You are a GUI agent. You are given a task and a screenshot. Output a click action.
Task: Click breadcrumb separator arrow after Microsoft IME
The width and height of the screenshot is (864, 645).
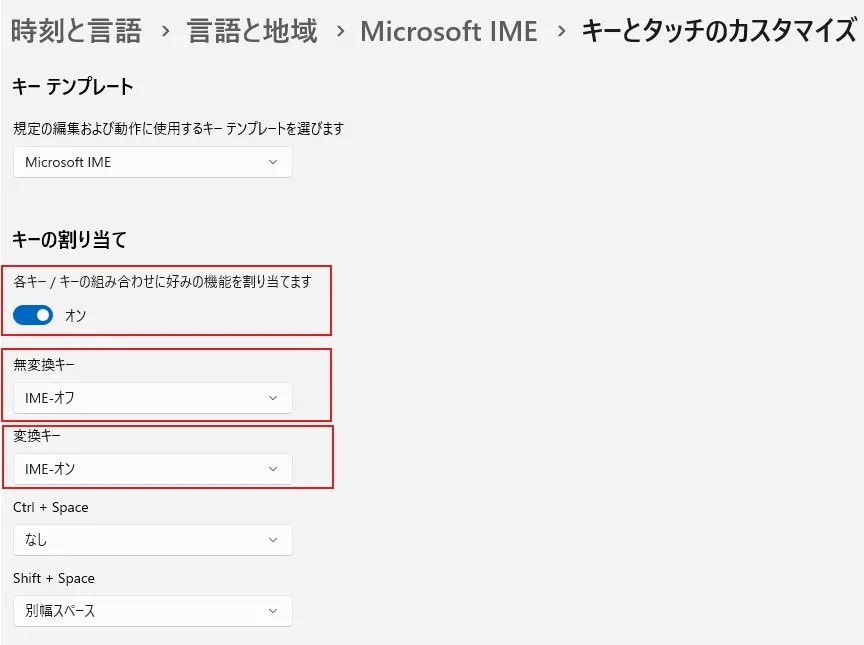click(x=560, y=32)
